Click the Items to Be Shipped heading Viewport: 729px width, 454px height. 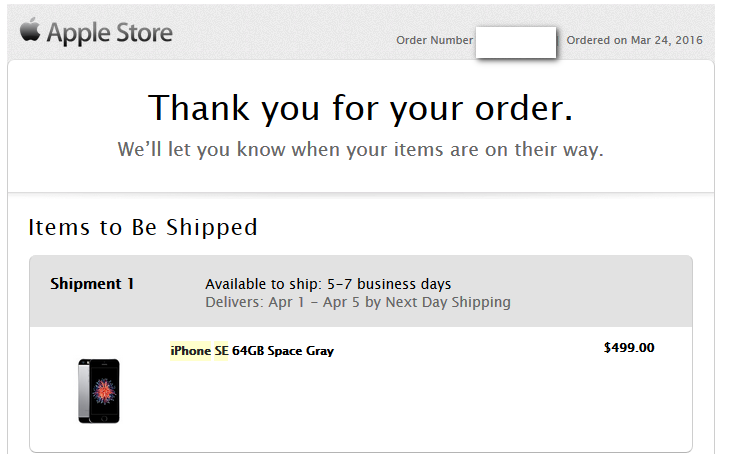(x=143, y=227)
